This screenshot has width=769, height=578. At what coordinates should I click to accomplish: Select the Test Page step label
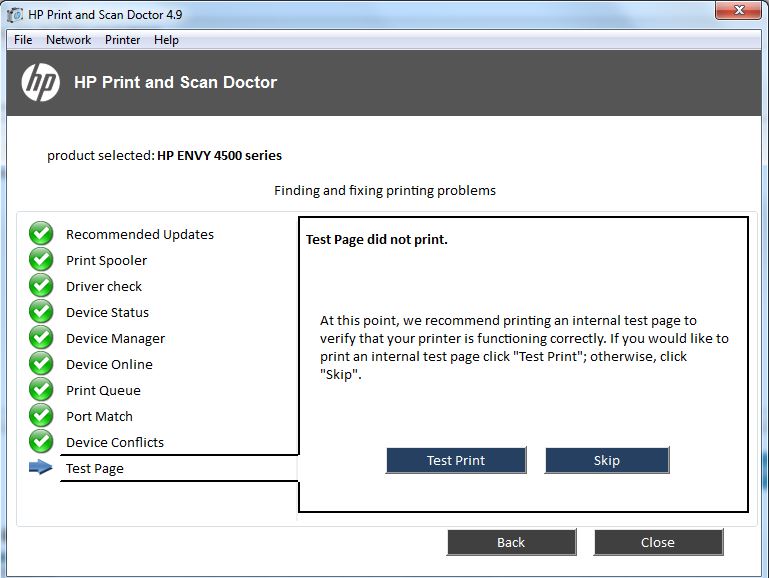(x=95, y=469)
